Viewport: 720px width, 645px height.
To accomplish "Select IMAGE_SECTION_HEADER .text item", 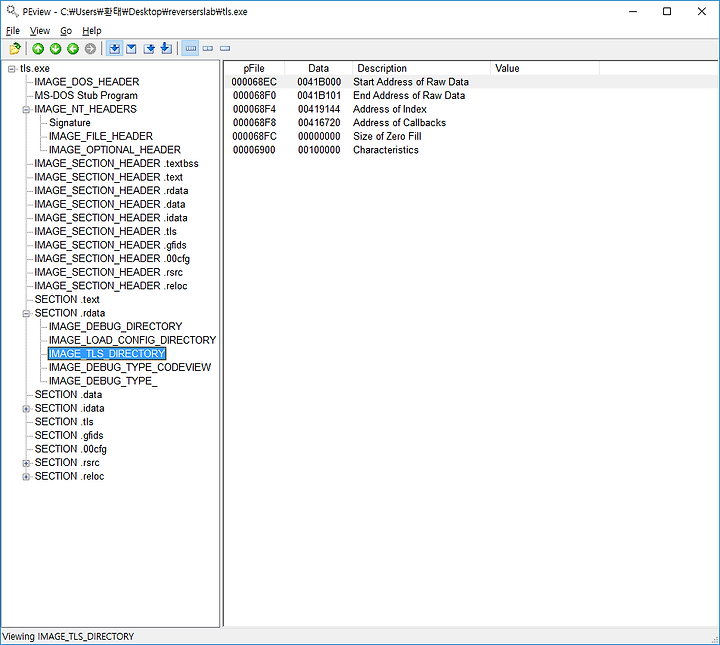I will coord(108,177).
